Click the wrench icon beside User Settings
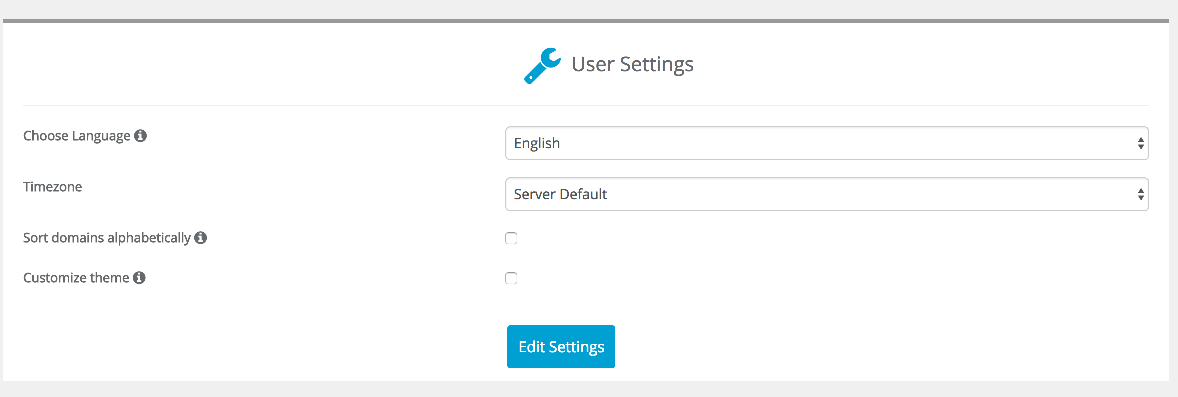Image resolution: width=1178 pixels, height=397 pixels. point(542,65)
